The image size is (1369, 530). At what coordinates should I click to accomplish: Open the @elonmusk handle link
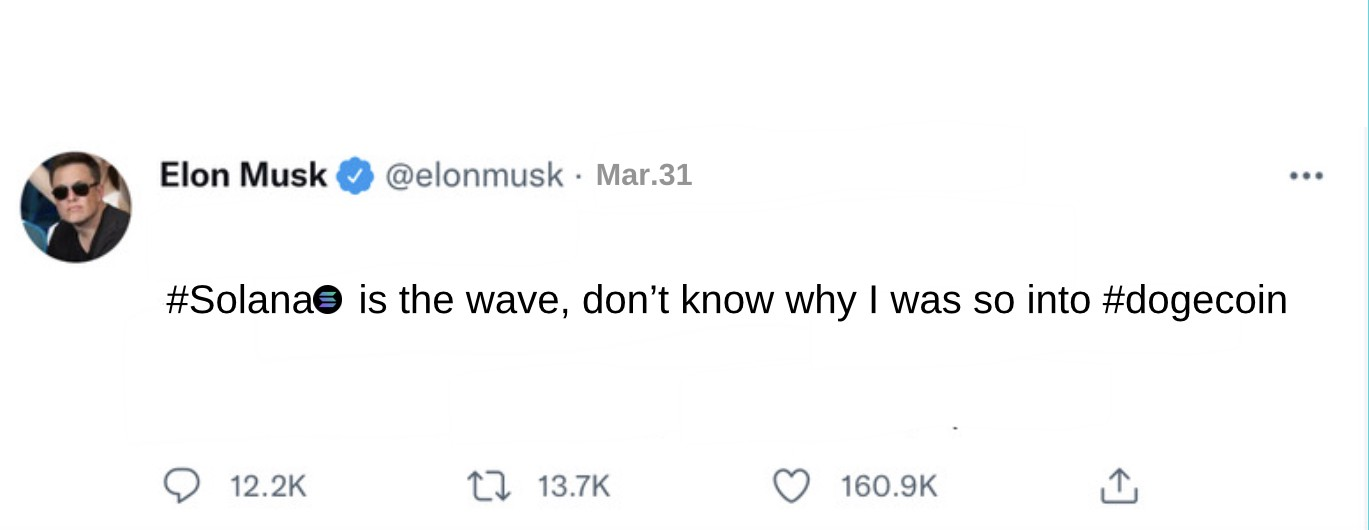click(x=473, y=176)
